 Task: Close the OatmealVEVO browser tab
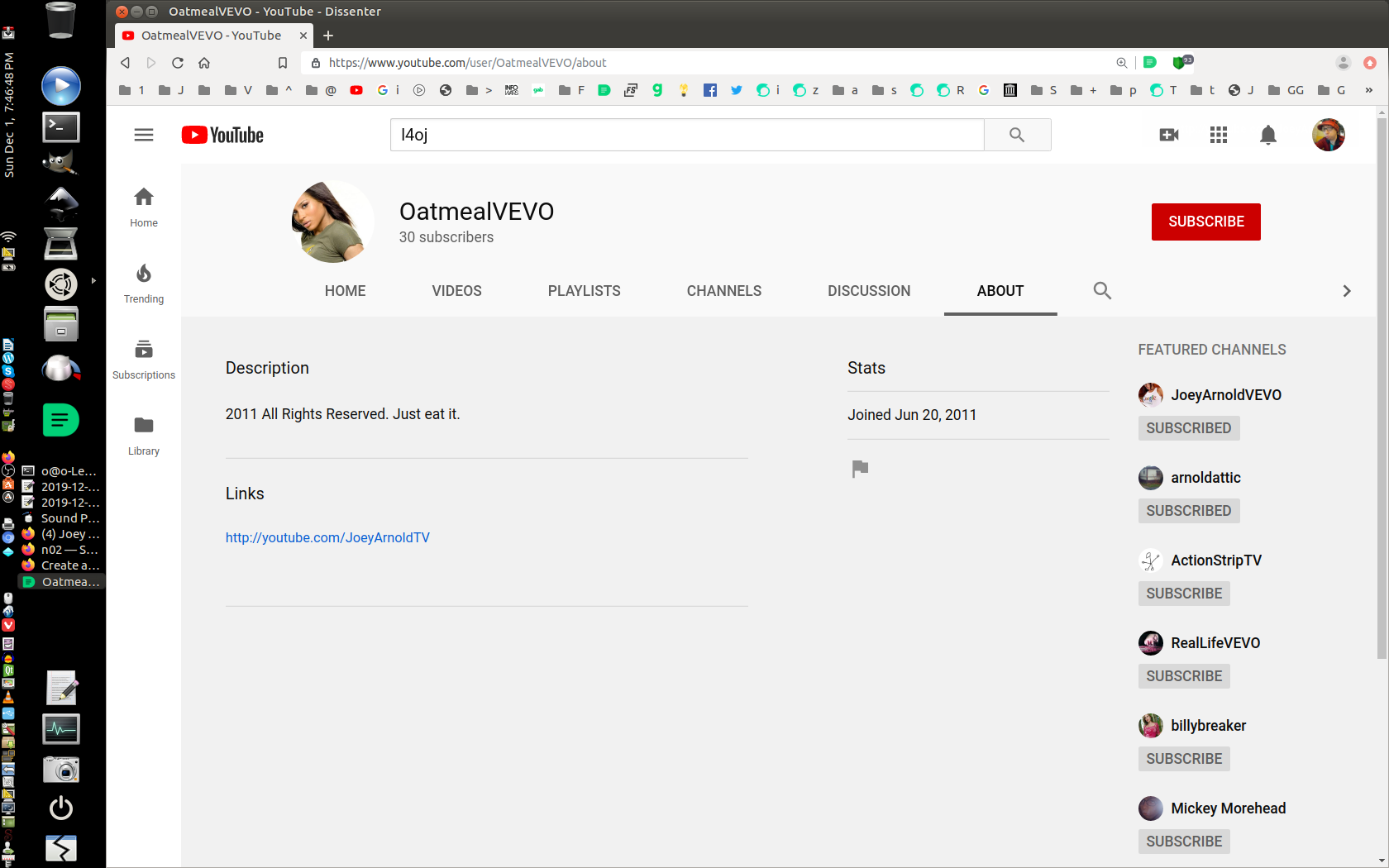[303, 36]
